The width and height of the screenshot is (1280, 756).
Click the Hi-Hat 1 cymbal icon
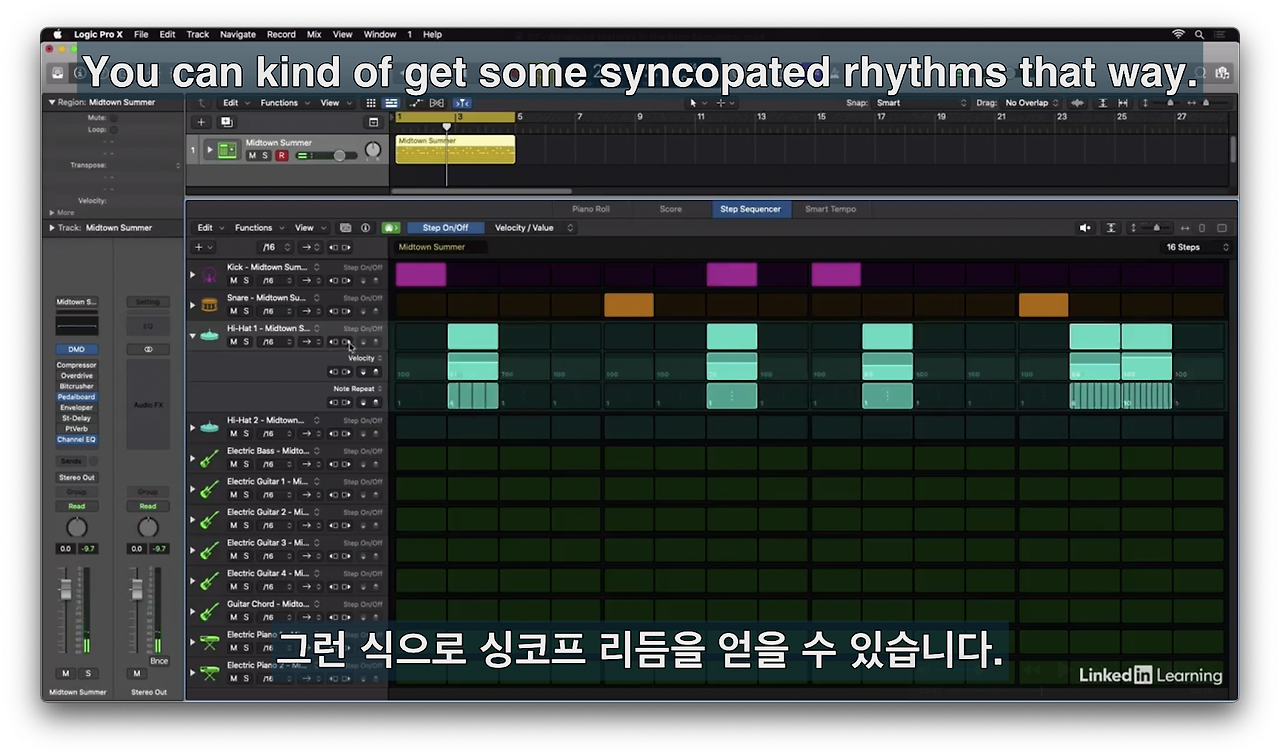[x=209, y=335]
